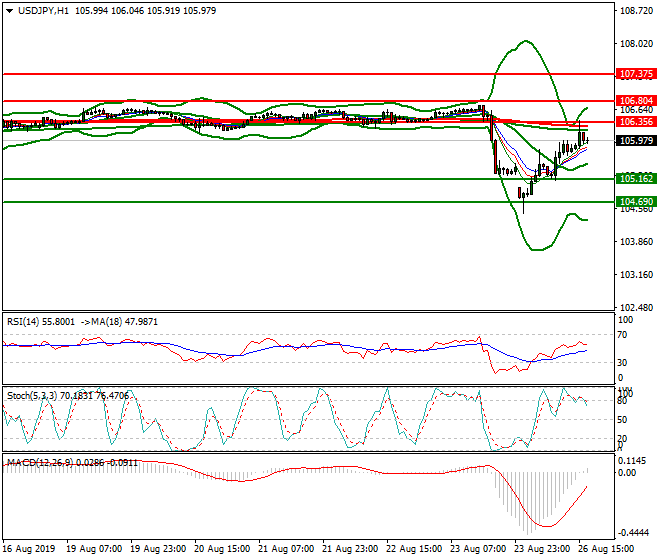Click the 102.460 price scale label

coord(636,307)
